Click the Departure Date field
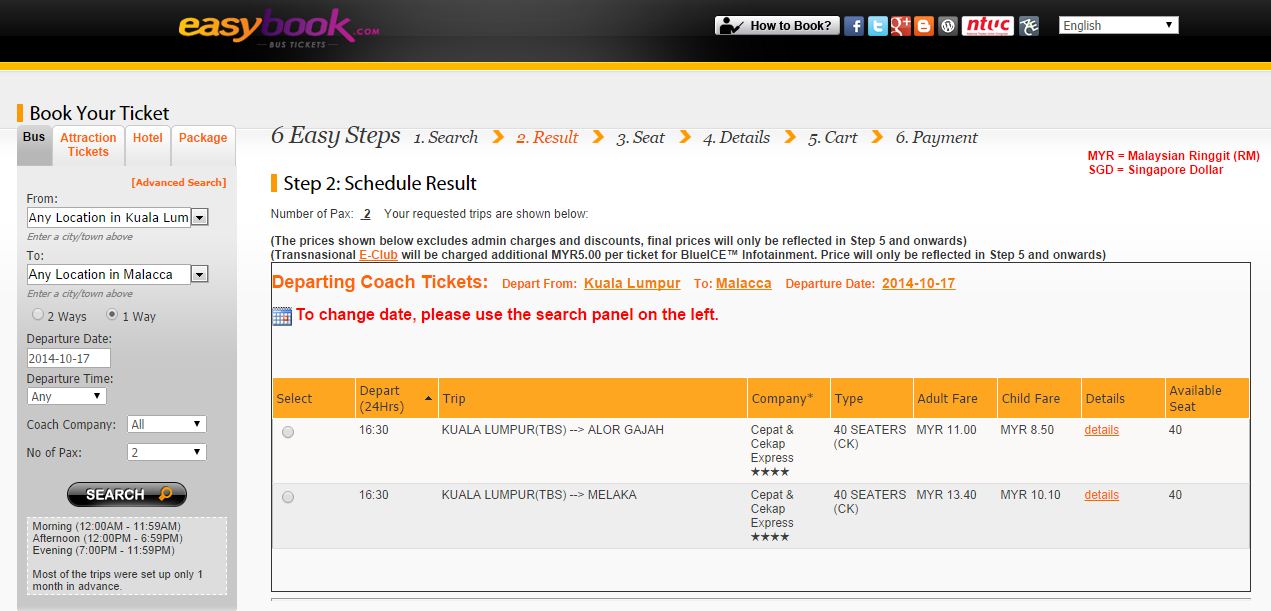Image resolution: width=1271 pixels, height=611 pixels. click(68, 358)
